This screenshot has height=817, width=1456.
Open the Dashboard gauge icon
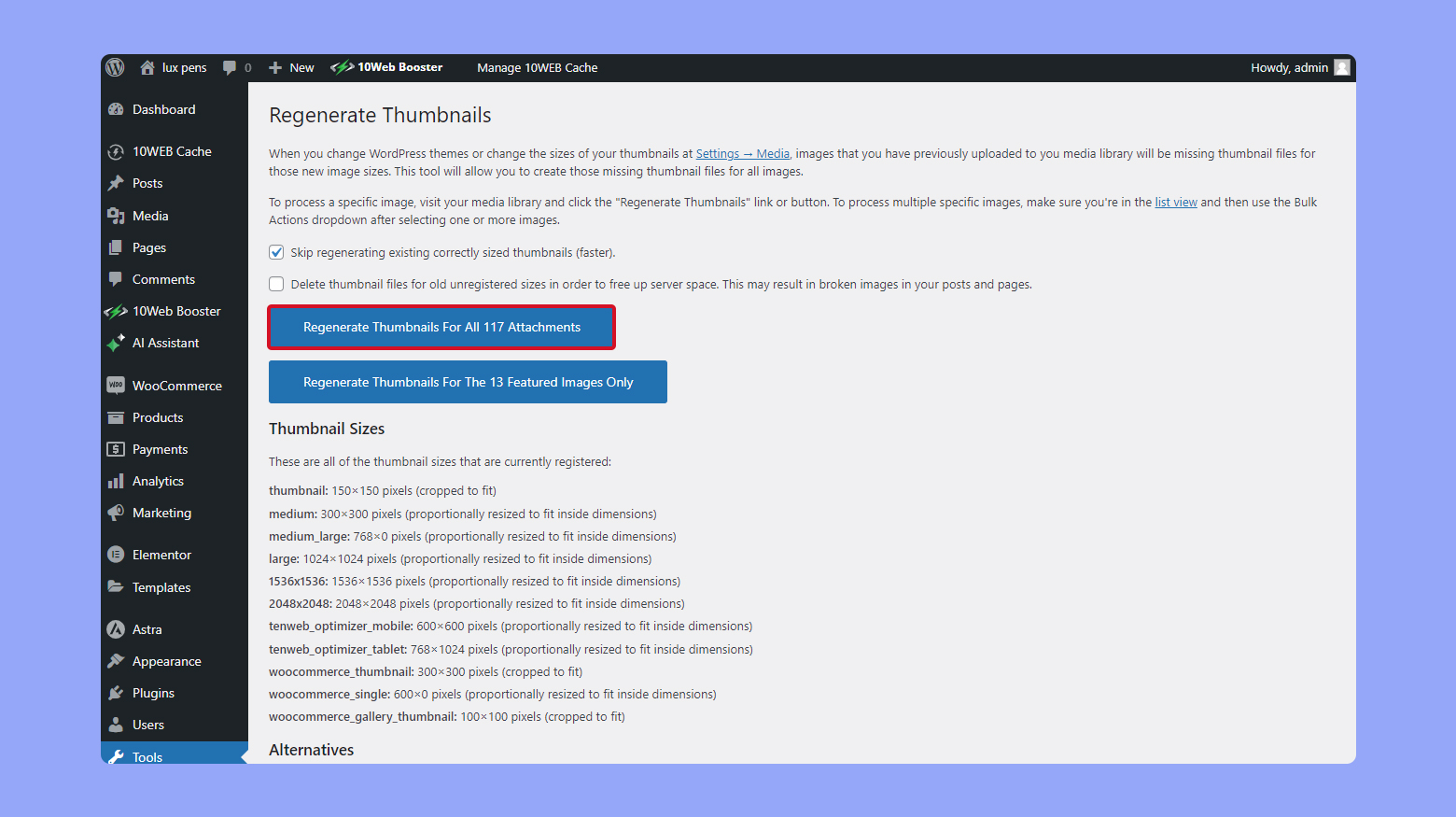116,109
